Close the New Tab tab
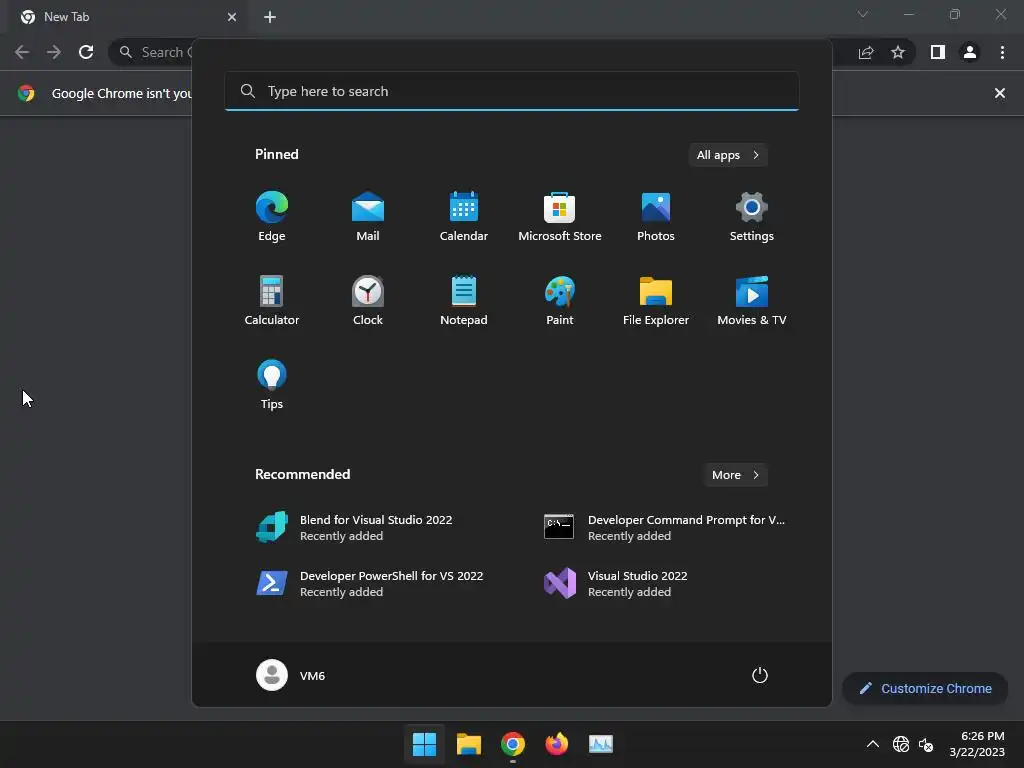1024x768 pixels. pos(232,17)
